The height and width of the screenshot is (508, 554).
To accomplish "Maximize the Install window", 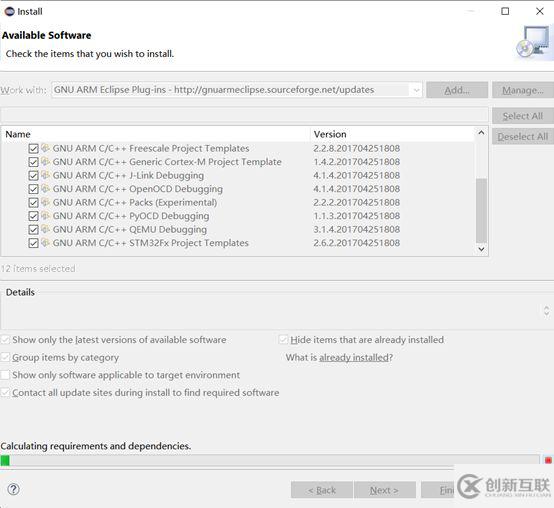I will click(505, 11).
